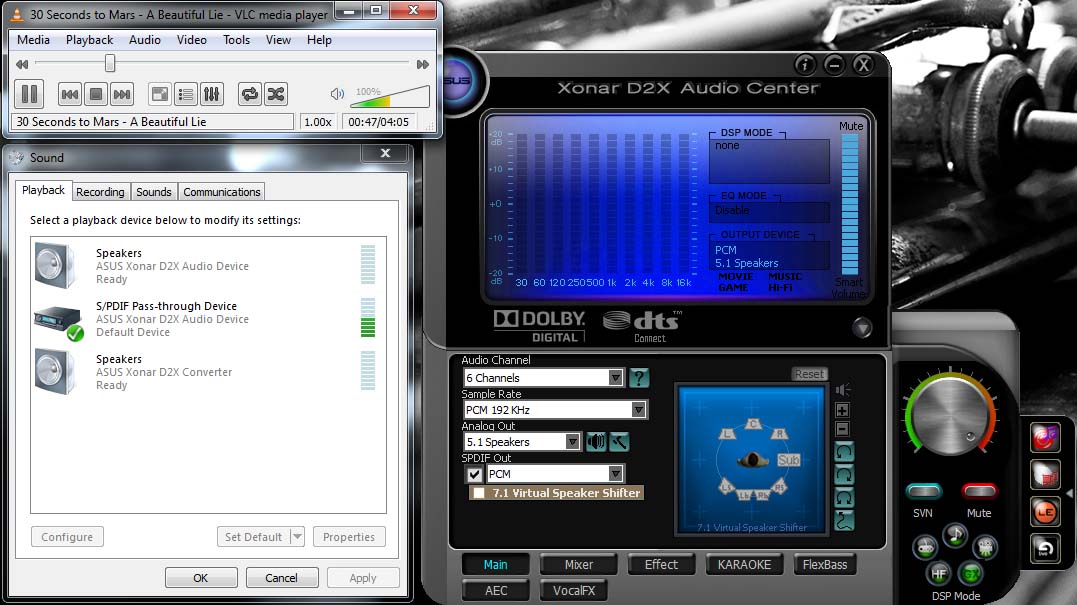Click the Apply button in Sound dialog

[363, 578]
